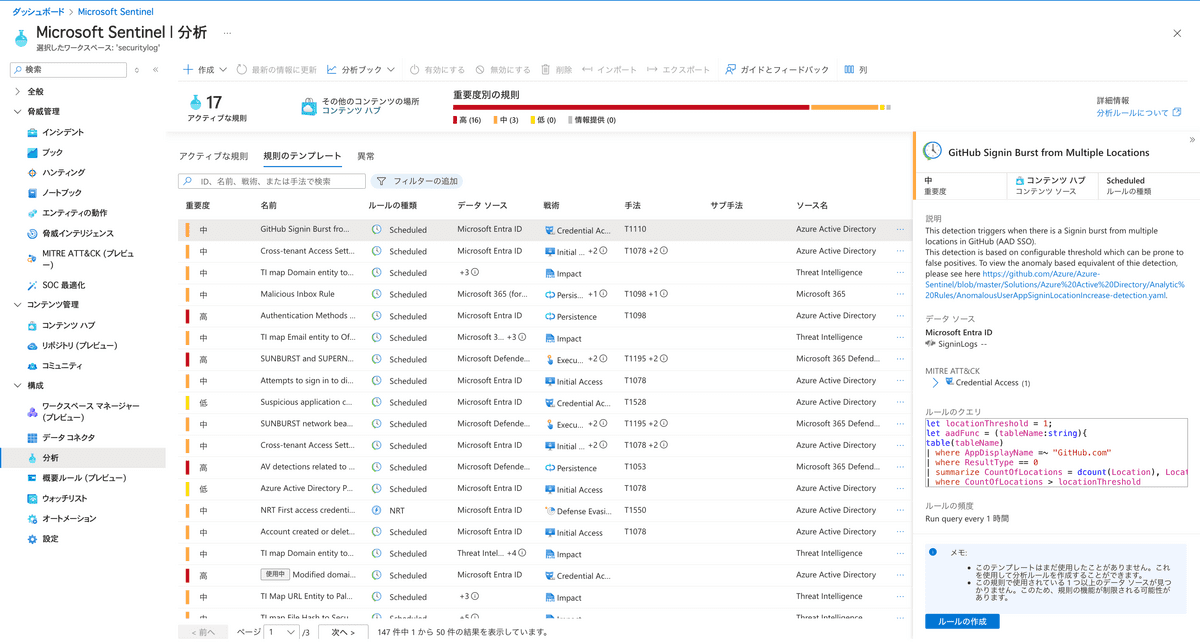The height and width of the screenshot is (642, 1200).
Task: Click 最新の情報に更新 refresh button
Action: (x=277, y=70)
